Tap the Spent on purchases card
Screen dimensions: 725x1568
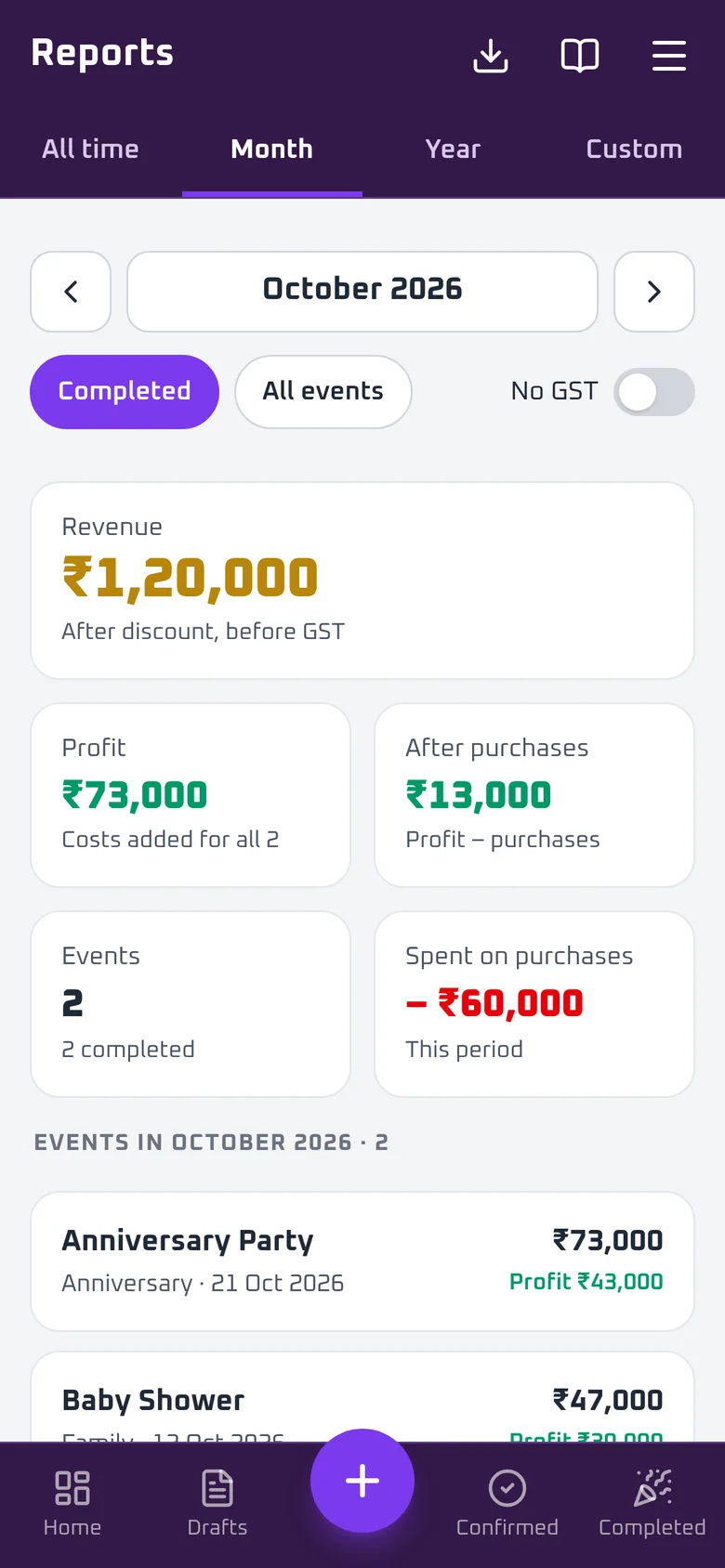coord(534,1004)
